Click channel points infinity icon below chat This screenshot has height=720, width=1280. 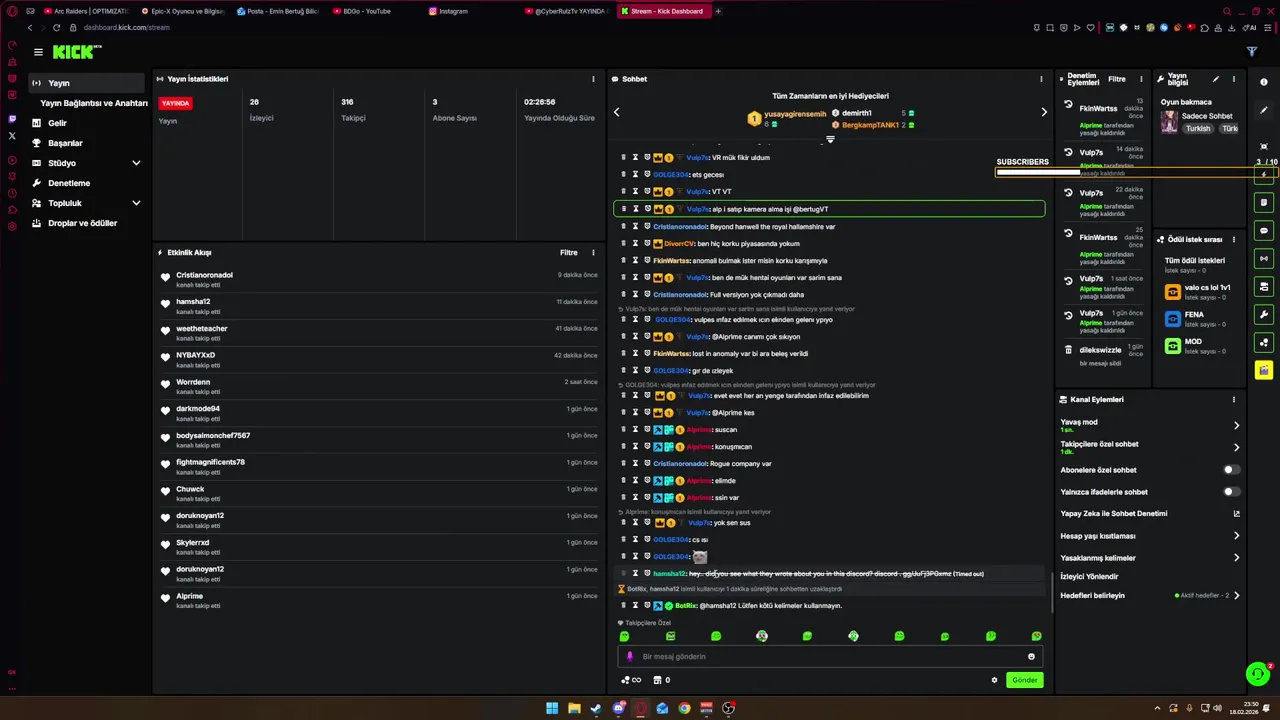(631, 680)
